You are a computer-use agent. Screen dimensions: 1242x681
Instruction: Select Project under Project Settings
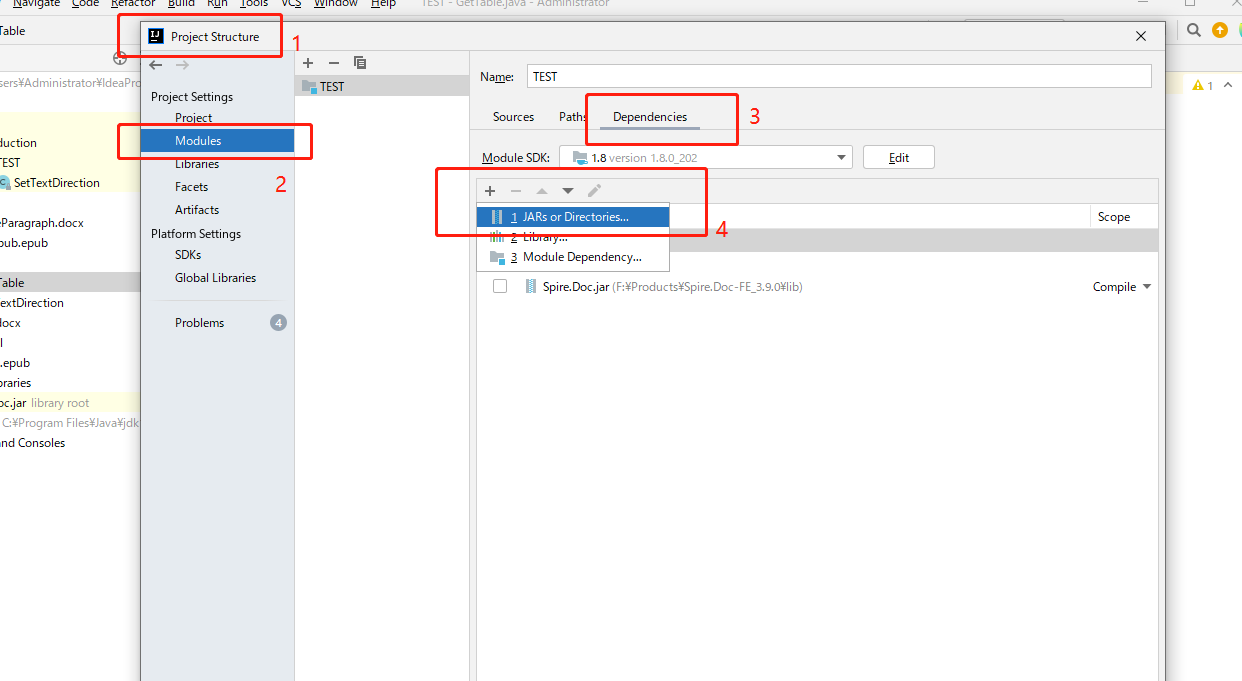click(x=194, y=118)
